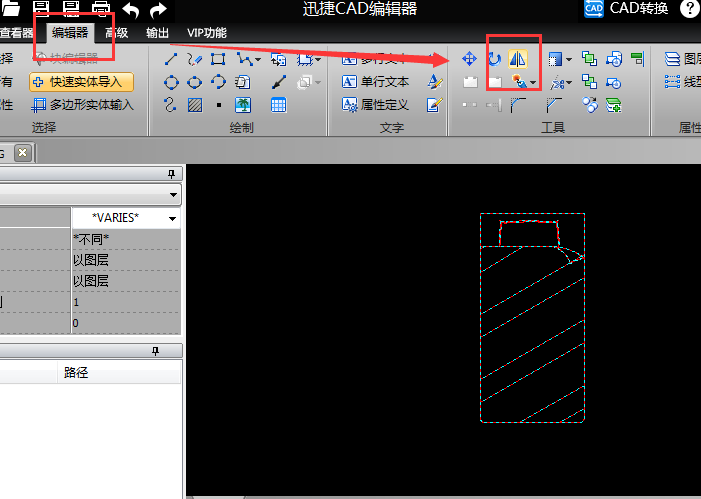Click the text style brush icon

pyautogui.click(x=435, y=82)
